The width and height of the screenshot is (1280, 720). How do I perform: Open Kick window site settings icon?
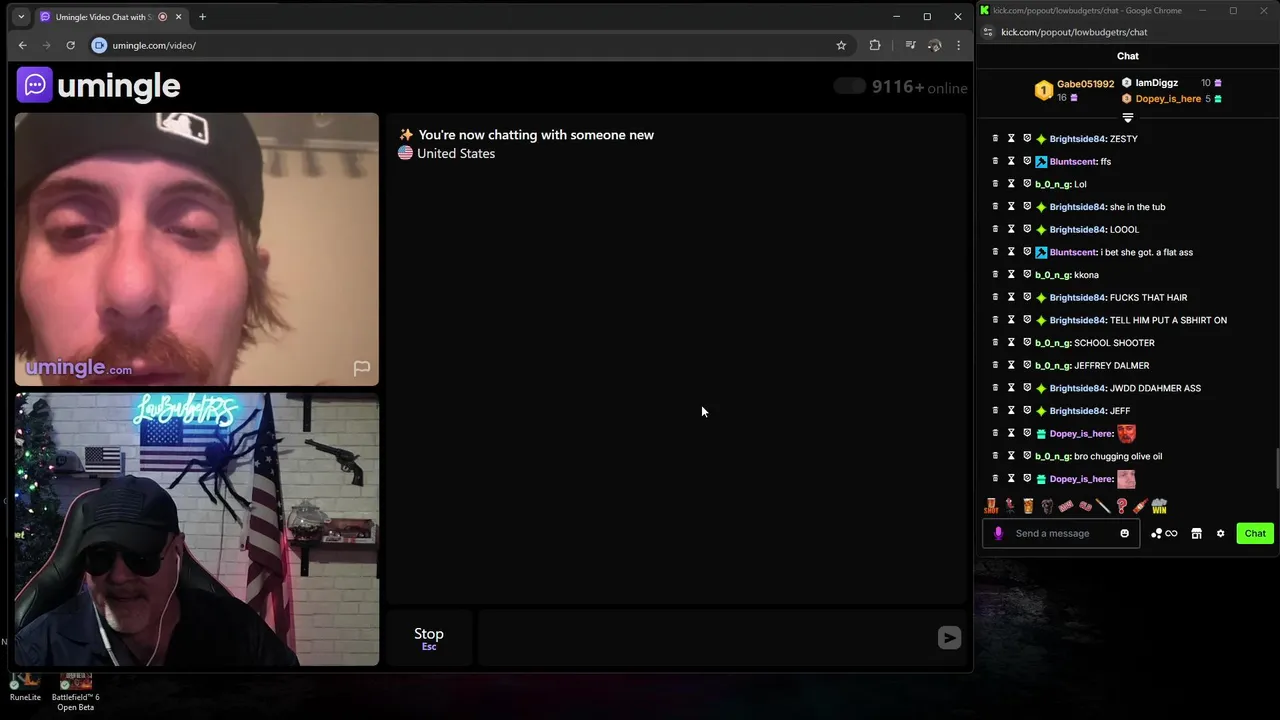[987, 32]
